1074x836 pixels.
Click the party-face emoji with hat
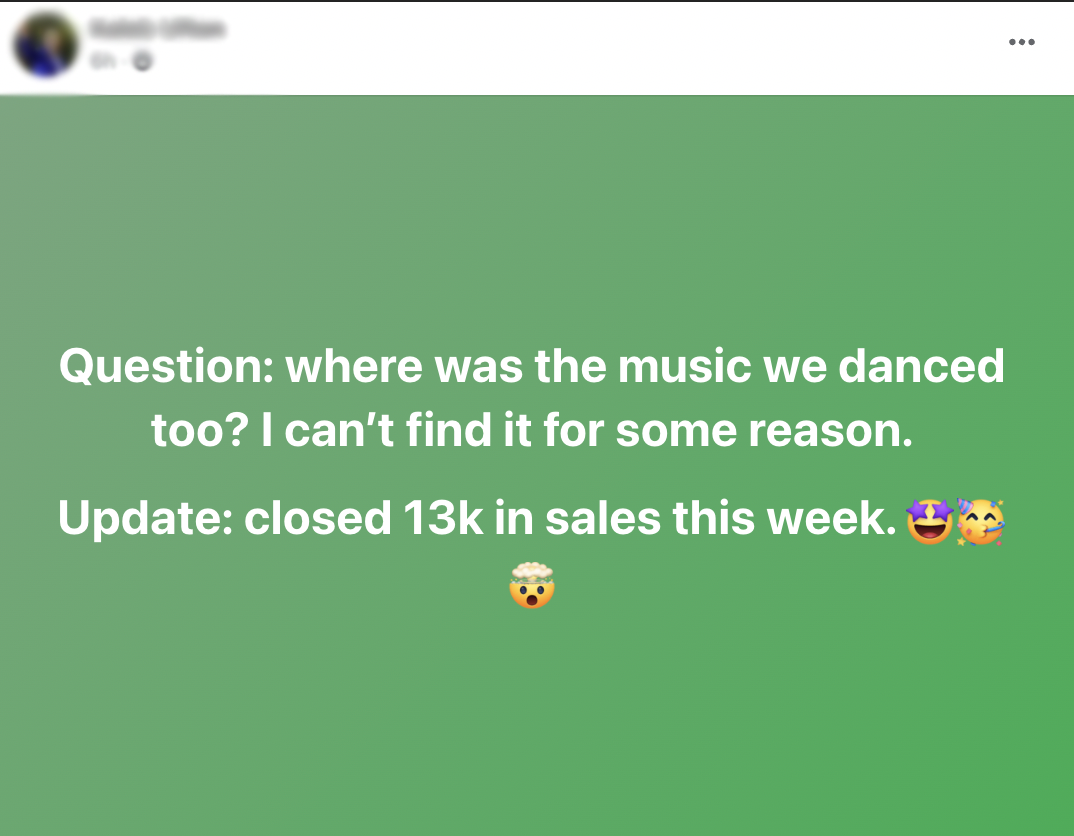980,521
